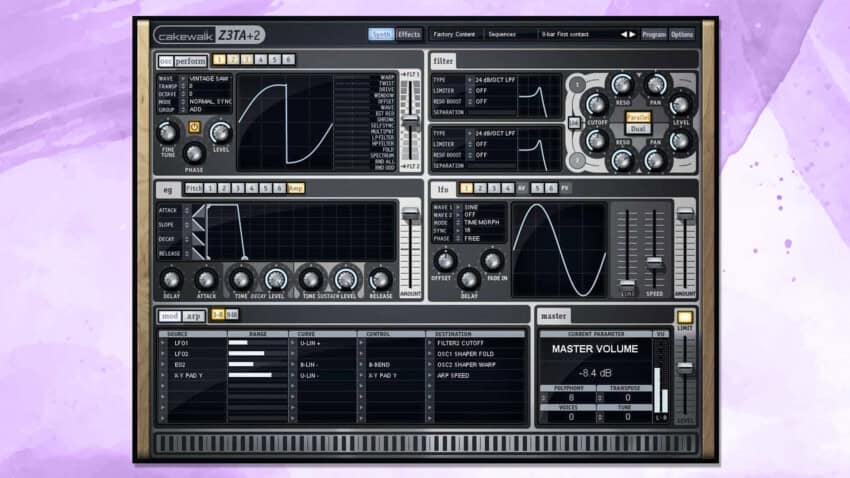
Task: Switch to the Effects tab
Action: pos(409,34)
